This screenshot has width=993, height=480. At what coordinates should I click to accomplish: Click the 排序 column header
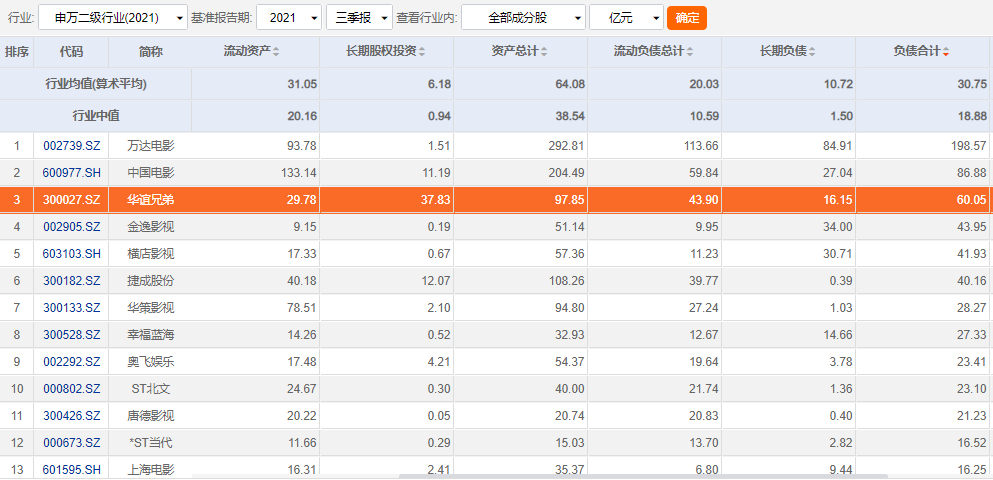pos(17,52)
